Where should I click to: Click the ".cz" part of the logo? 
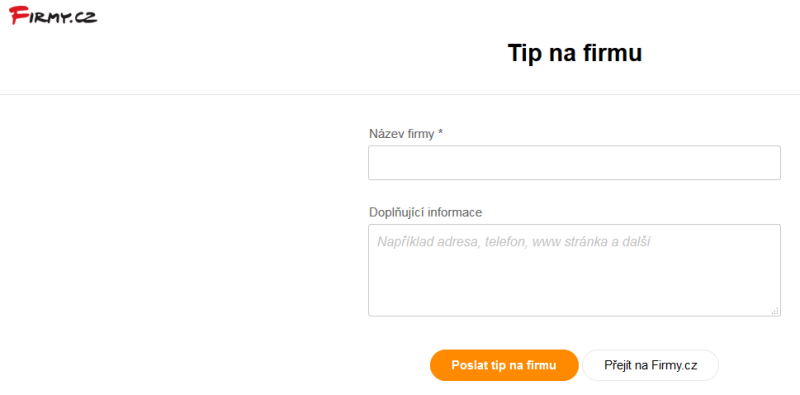click(84, 18)
